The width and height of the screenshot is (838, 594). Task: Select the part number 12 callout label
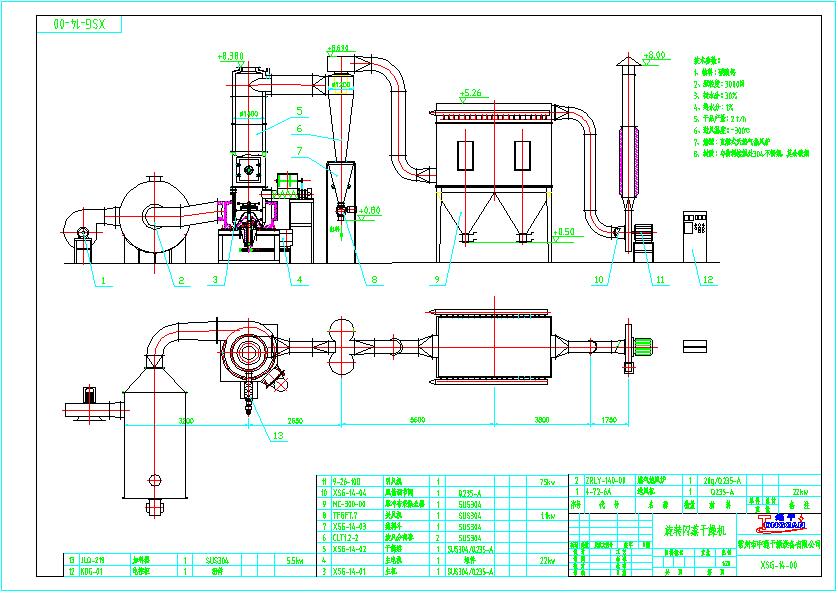[x=707, y=279]
